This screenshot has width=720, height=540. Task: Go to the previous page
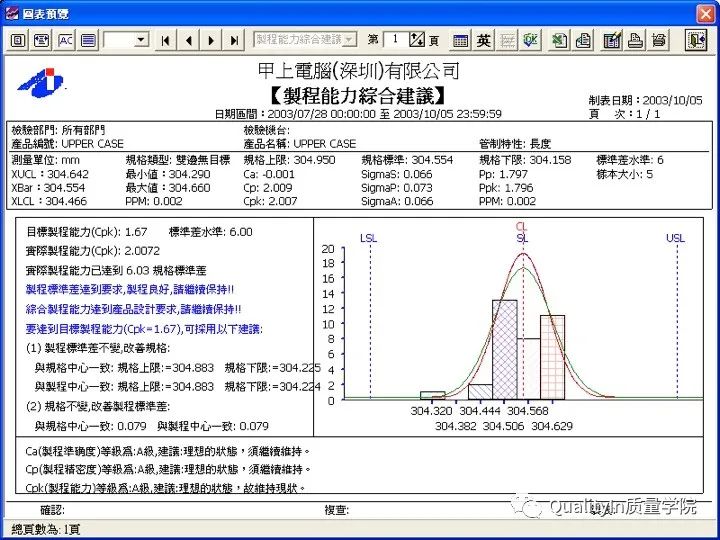[189, 40]
